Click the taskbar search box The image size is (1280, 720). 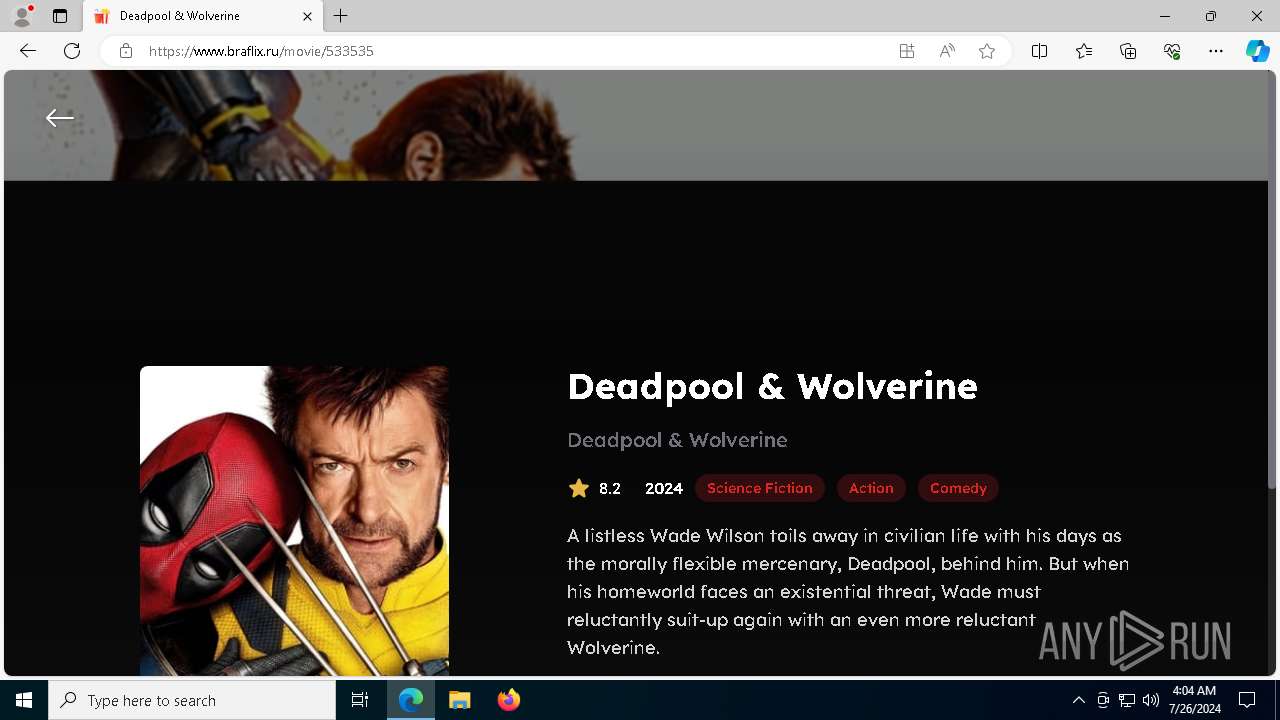pyautogui.click(x=192, y=700)
